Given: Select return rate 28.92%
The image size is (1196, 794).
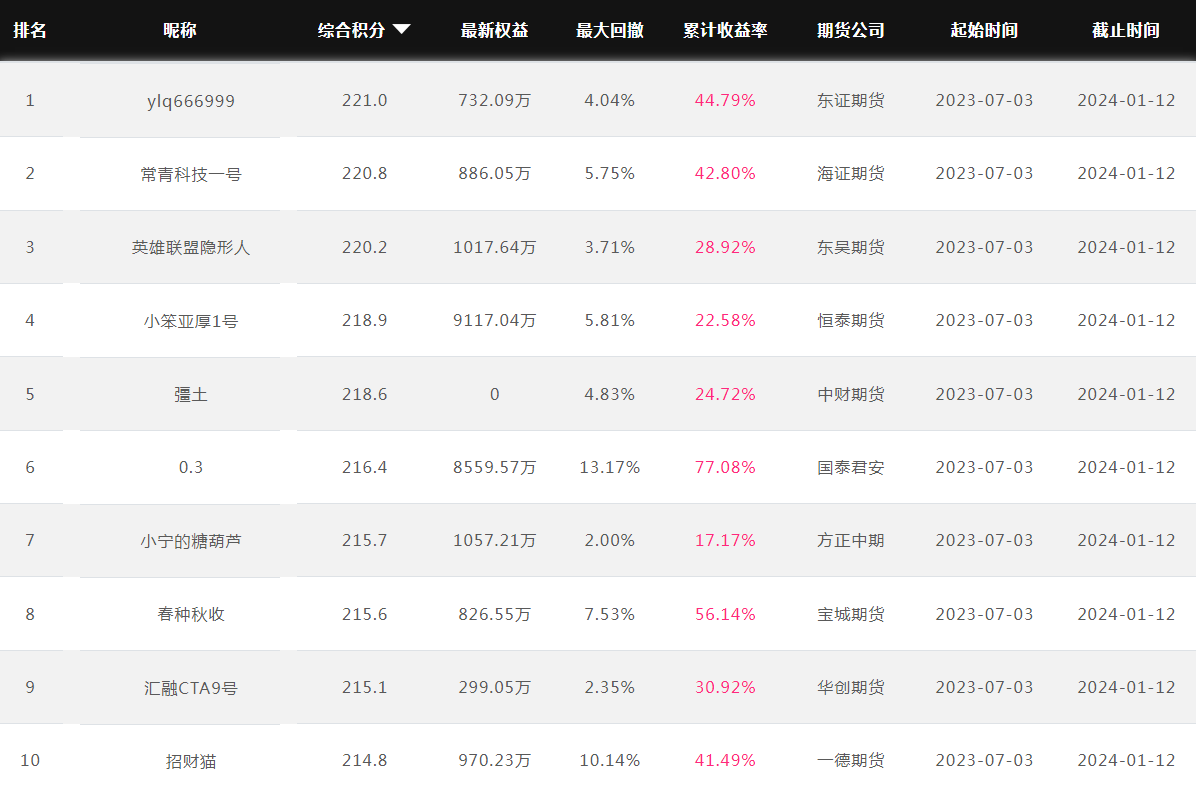Looking at the screenshot, I should coord(725,247).
